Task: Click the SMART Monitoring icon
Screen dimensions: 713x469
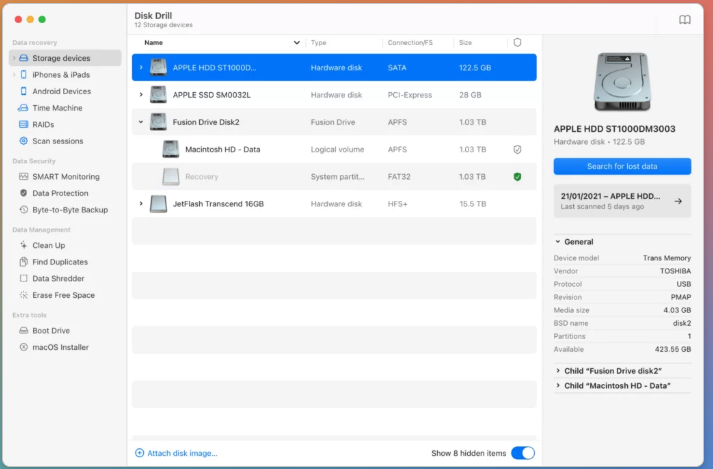Action: 24,177
